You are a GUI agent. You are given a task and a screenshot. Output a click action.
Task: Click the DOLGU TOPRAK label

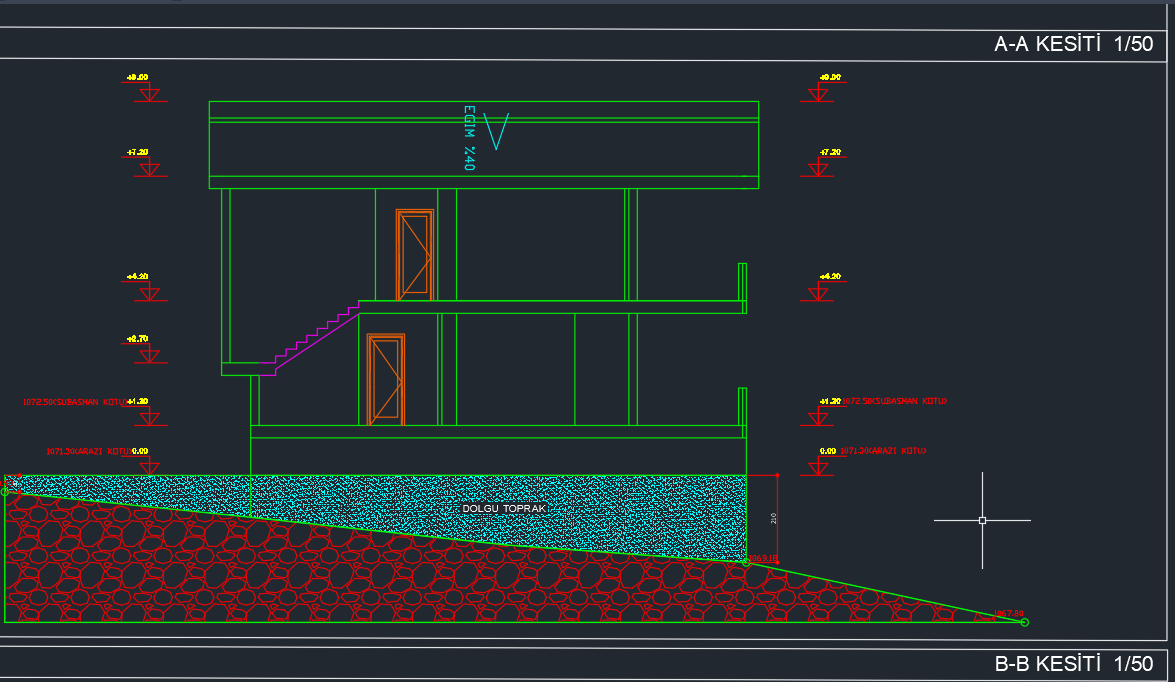pyautogui.click(x=504, y=508)
